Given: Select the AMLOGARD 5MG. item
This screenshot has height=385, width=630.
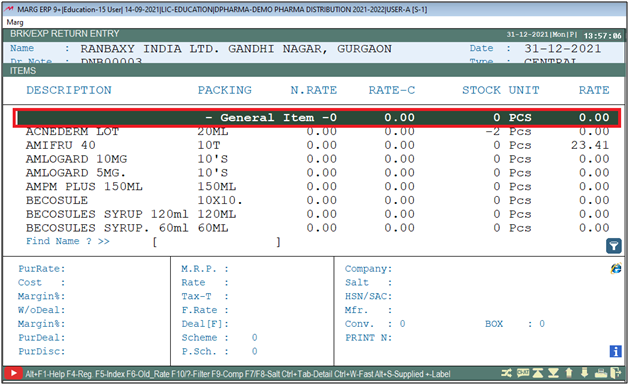Looking at the screenshot, I should (317, 173).
